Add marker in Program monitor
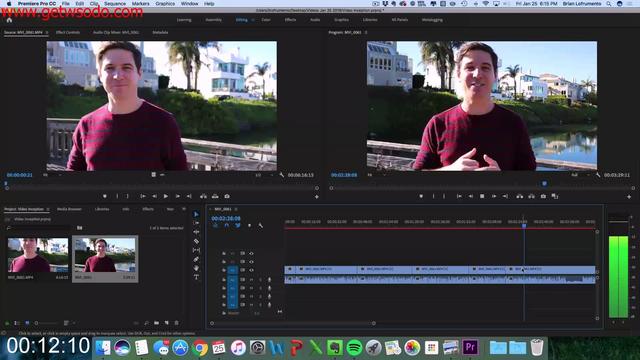 click(x=421, y=196)
